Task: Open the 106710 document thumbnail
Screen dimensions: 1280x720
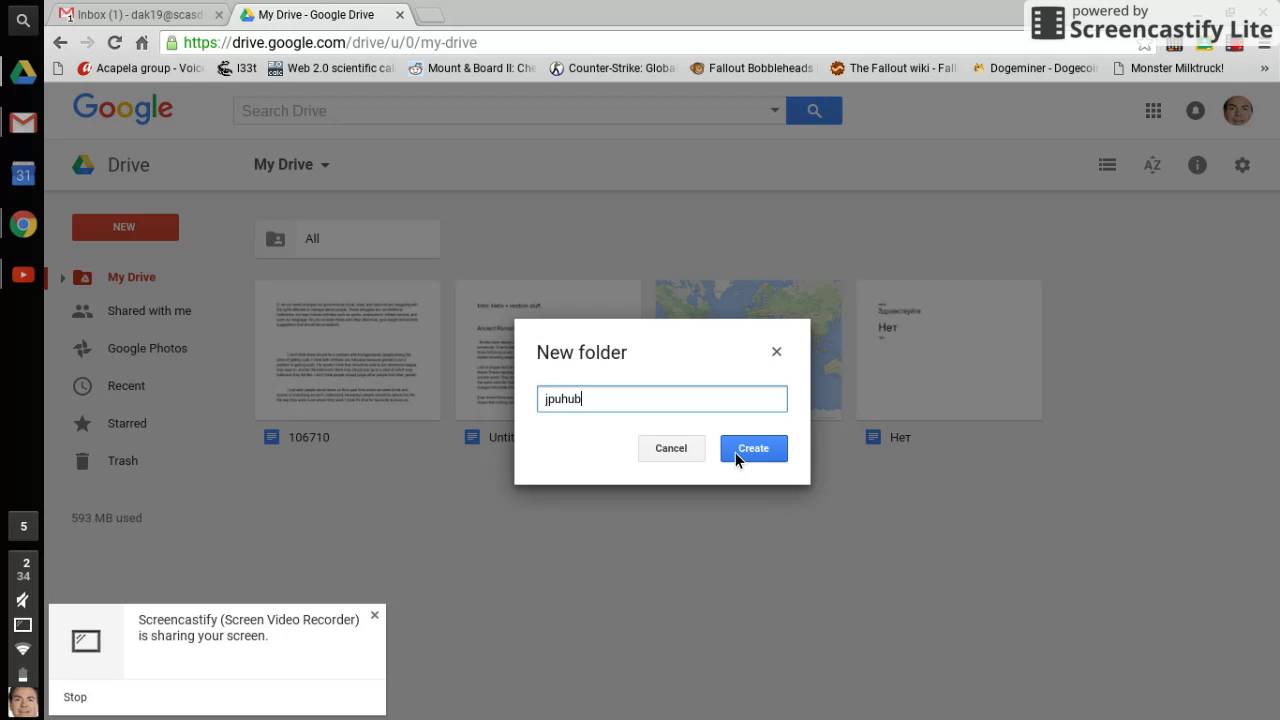Action: click(x=347, y=350)
